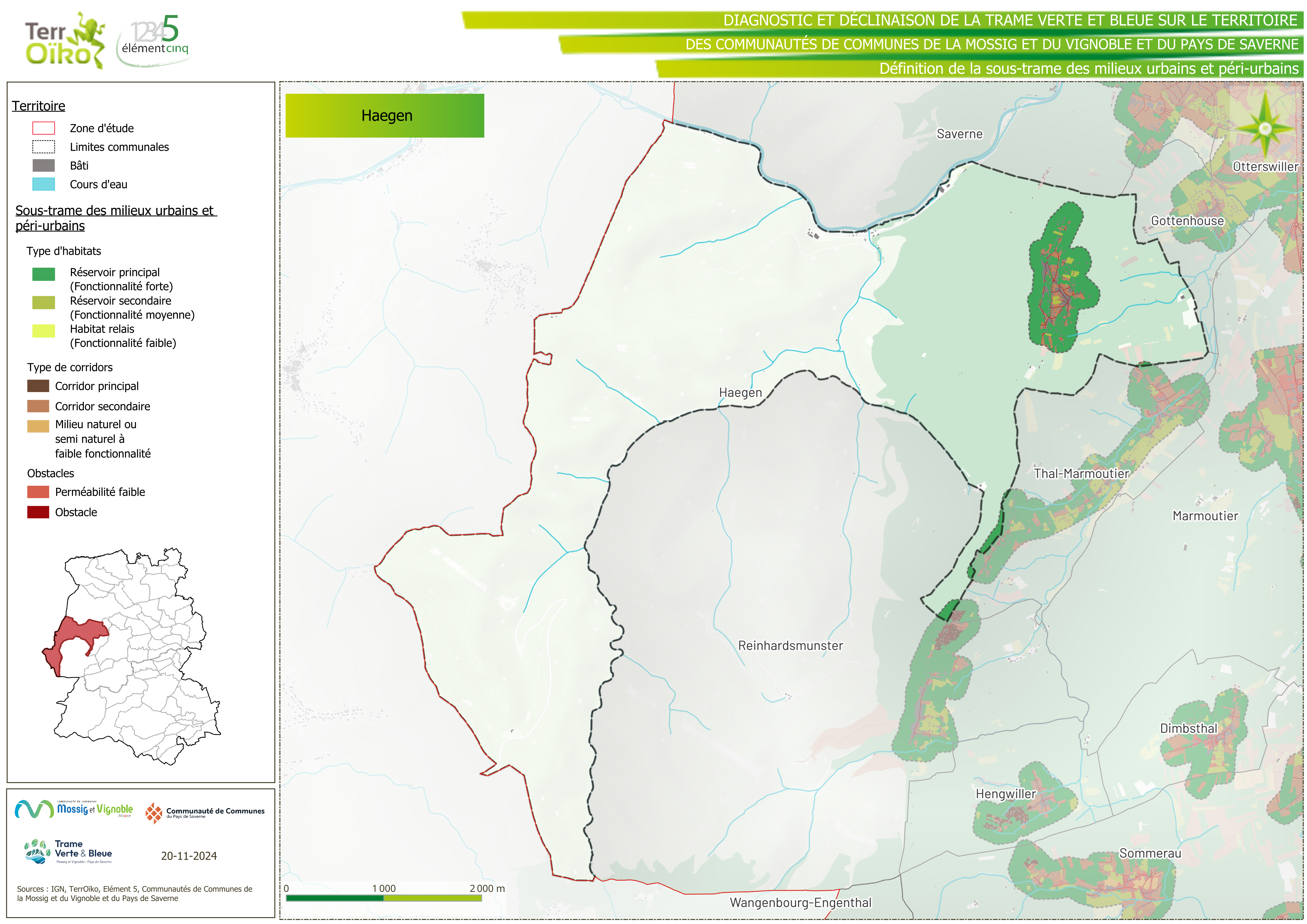Viewport: 1307px width, 924px height.
Task: Click the Limites communales dashed box symbol
Action: [x=44, y=147]
